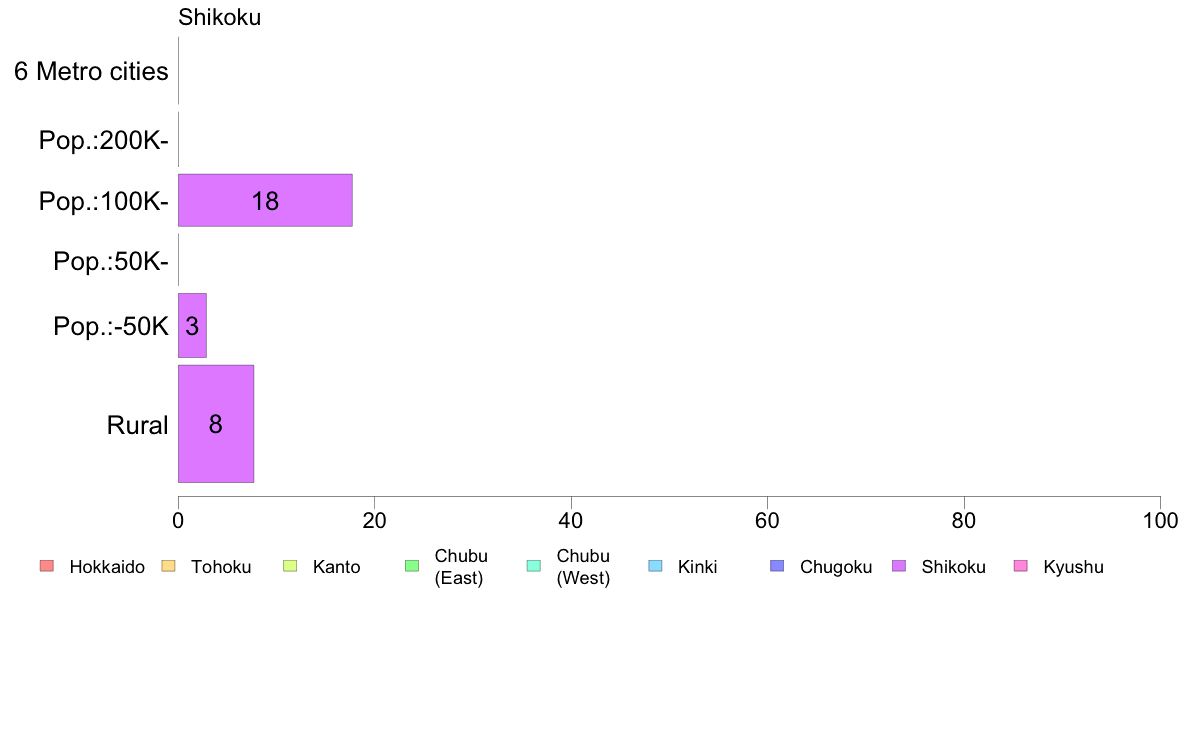The width and height of the screenshot is (1188, 736).
Task: Click the Kinki legend color swatch
Action: (x=655, y=566)
